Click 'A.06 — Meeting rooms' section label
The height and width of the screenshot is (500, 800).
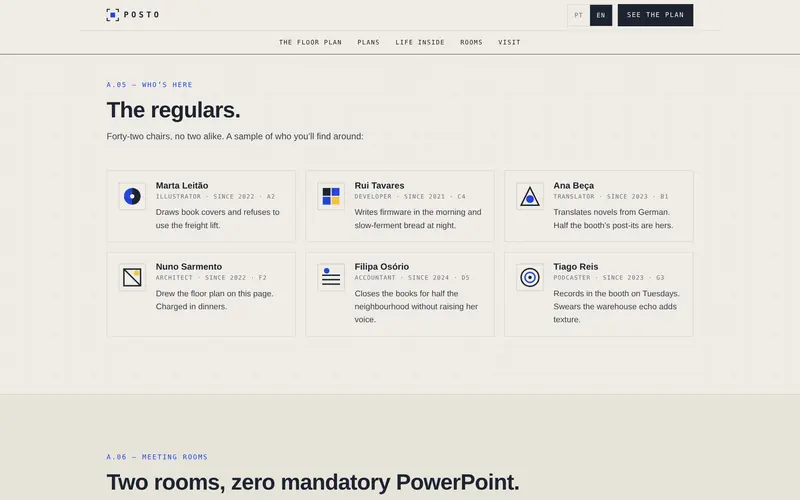(157, 457)
